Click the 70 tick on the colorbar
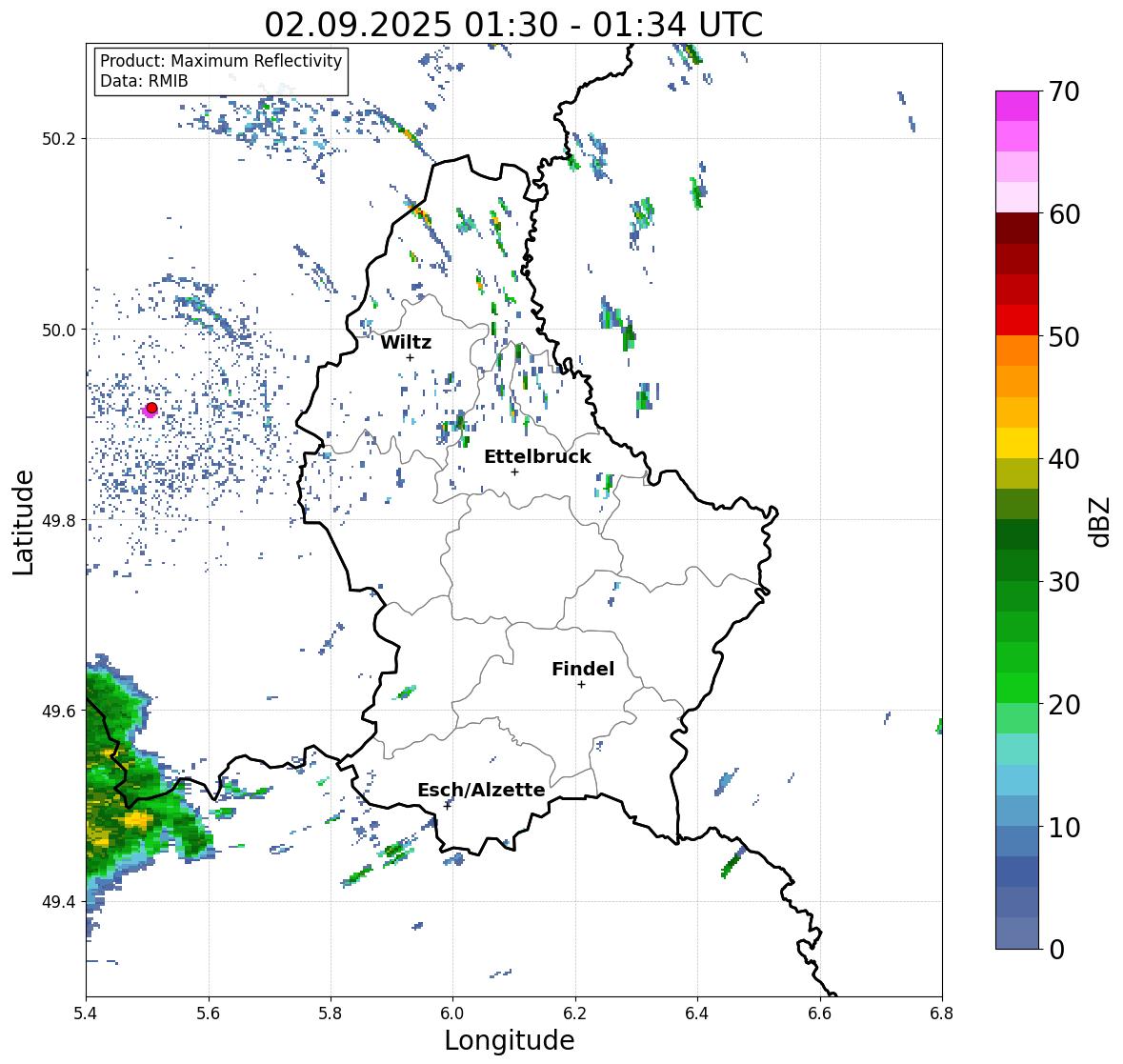This screenshot has width=1123, height=1064. tap(1064, 91)
